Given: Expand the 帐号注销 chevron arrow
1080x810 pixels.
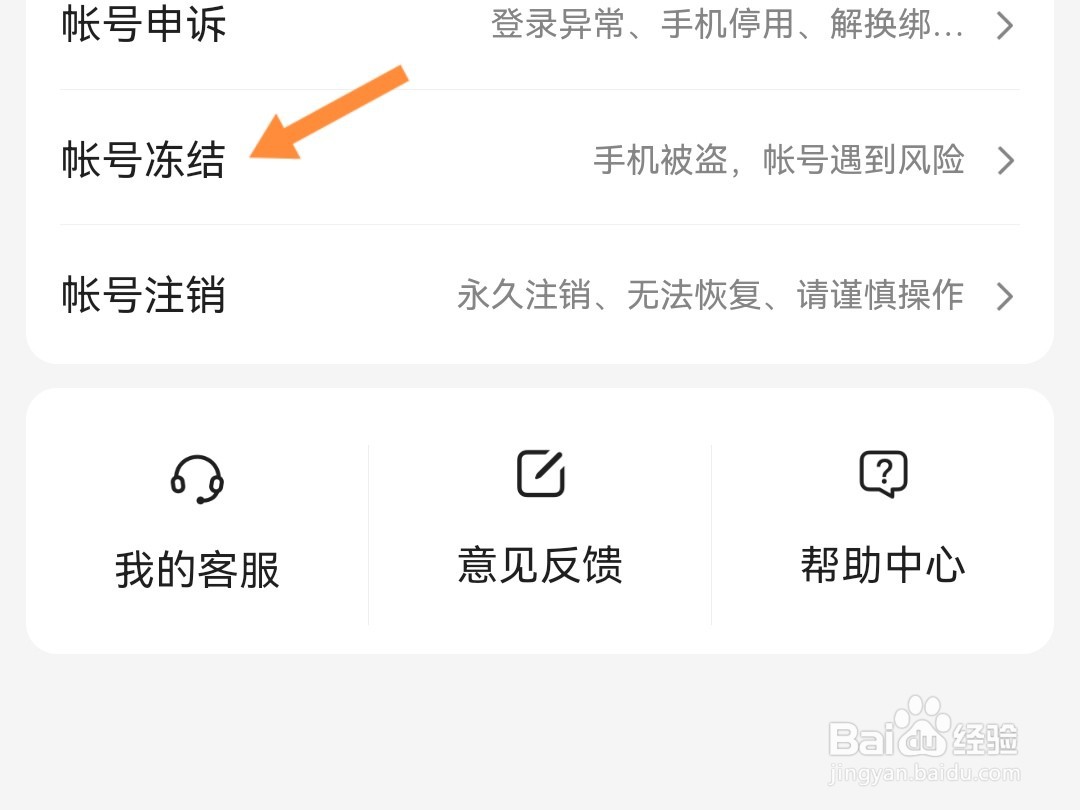Looking at the screenshot, I should pyautogui.click(x=1005, y=296).
